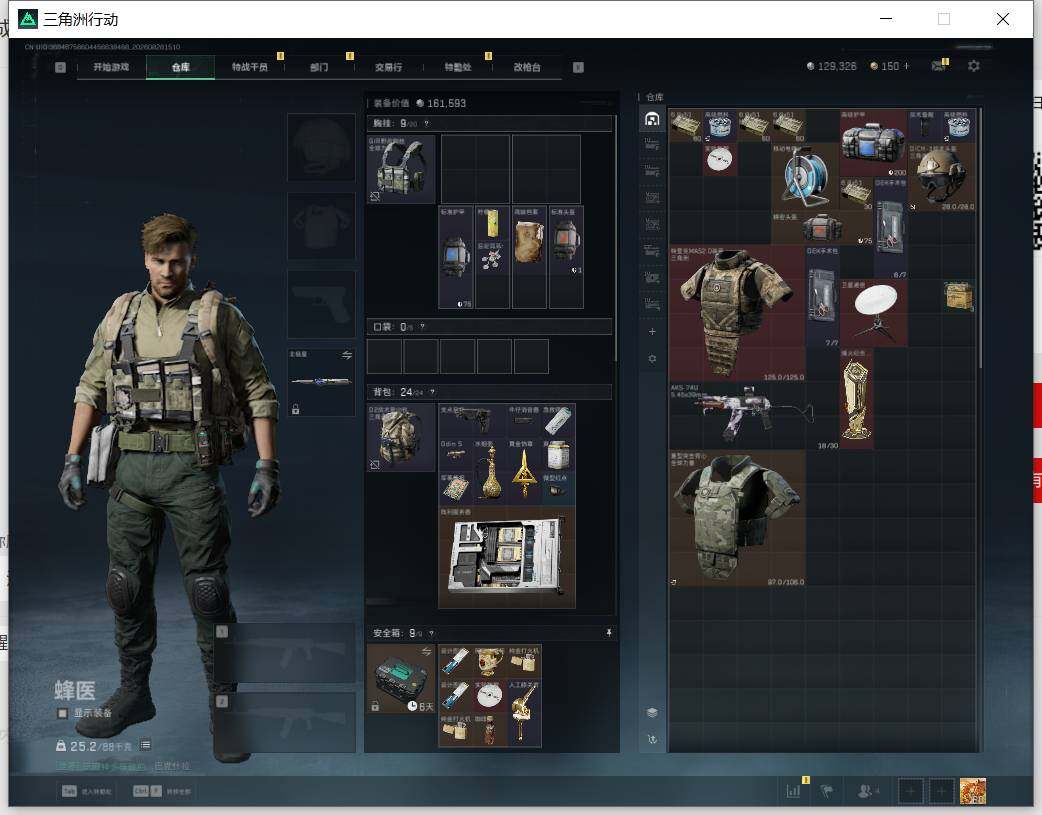Select the head repair kit with 75 durability
Image resolution: width=1042 pixels, height=815 pixels.
point(823,228)
